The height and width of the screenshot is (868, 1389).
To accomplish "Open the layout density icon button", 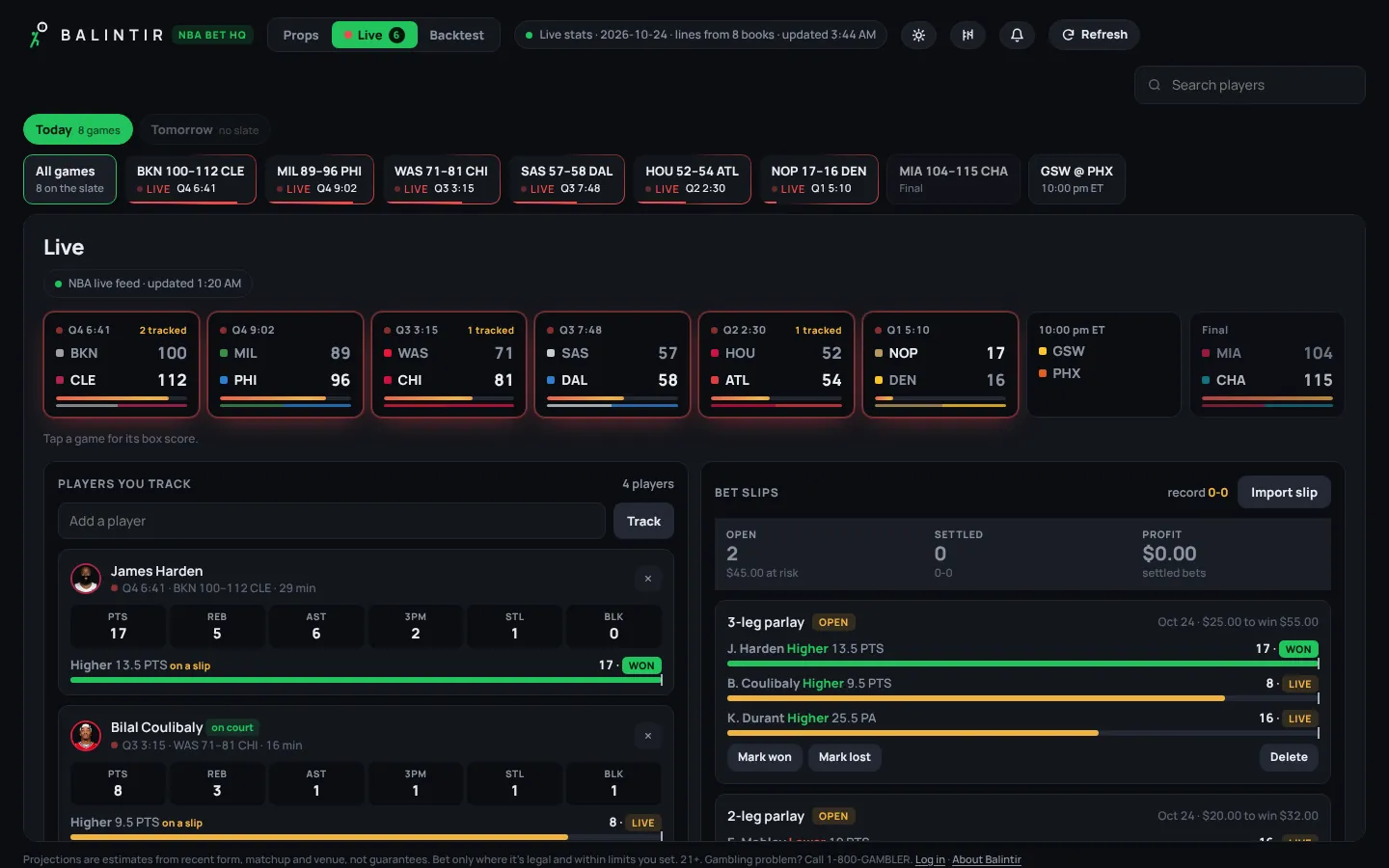I will click(967, 35).
